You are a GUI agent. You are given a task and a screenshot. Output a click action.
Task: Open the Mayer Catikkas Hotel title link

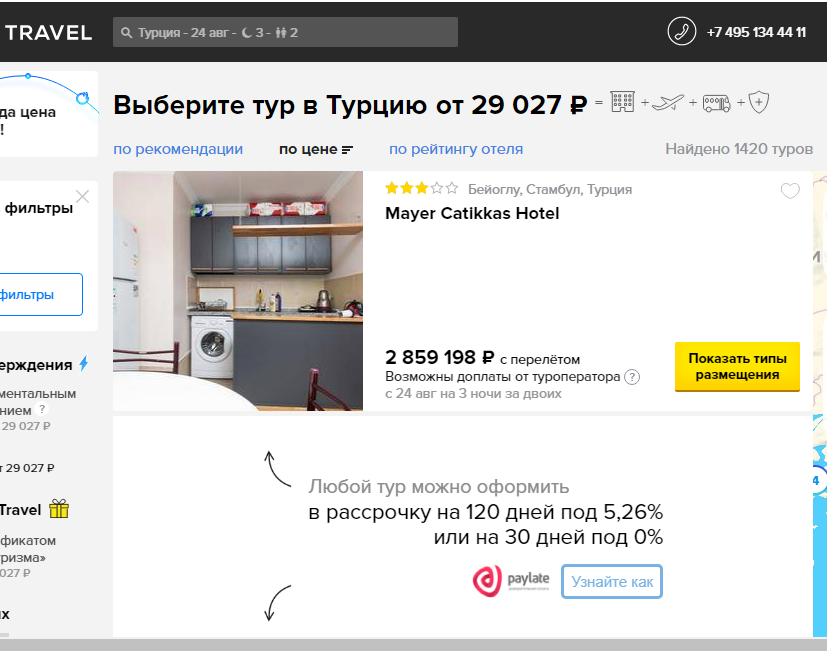[x=472, y=213]
